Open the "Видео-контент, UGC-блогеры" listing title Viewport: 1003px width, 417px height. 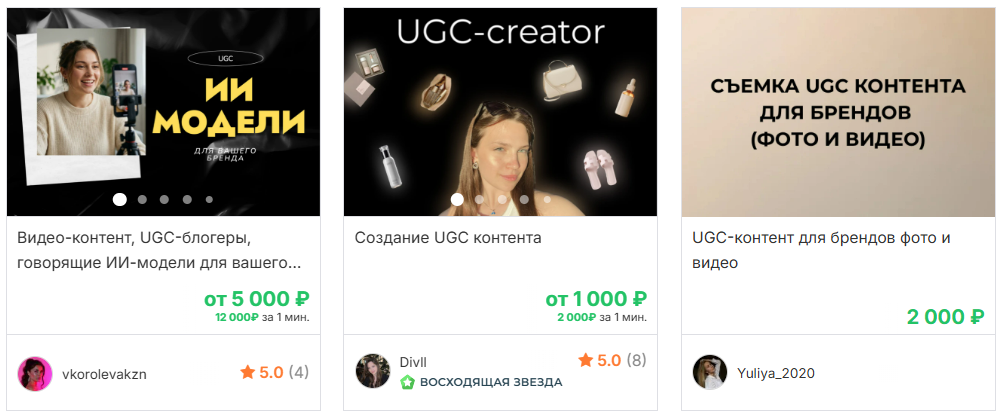(160, 250)
